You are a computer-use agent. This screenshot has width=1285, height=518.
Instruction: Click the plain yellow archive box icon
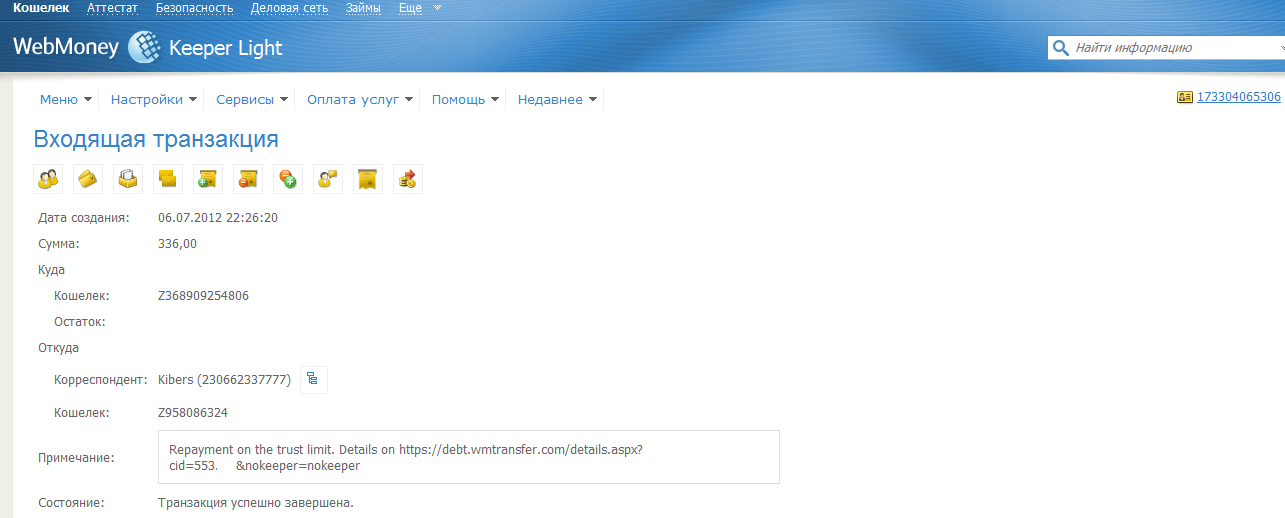(x=368, y=179)
